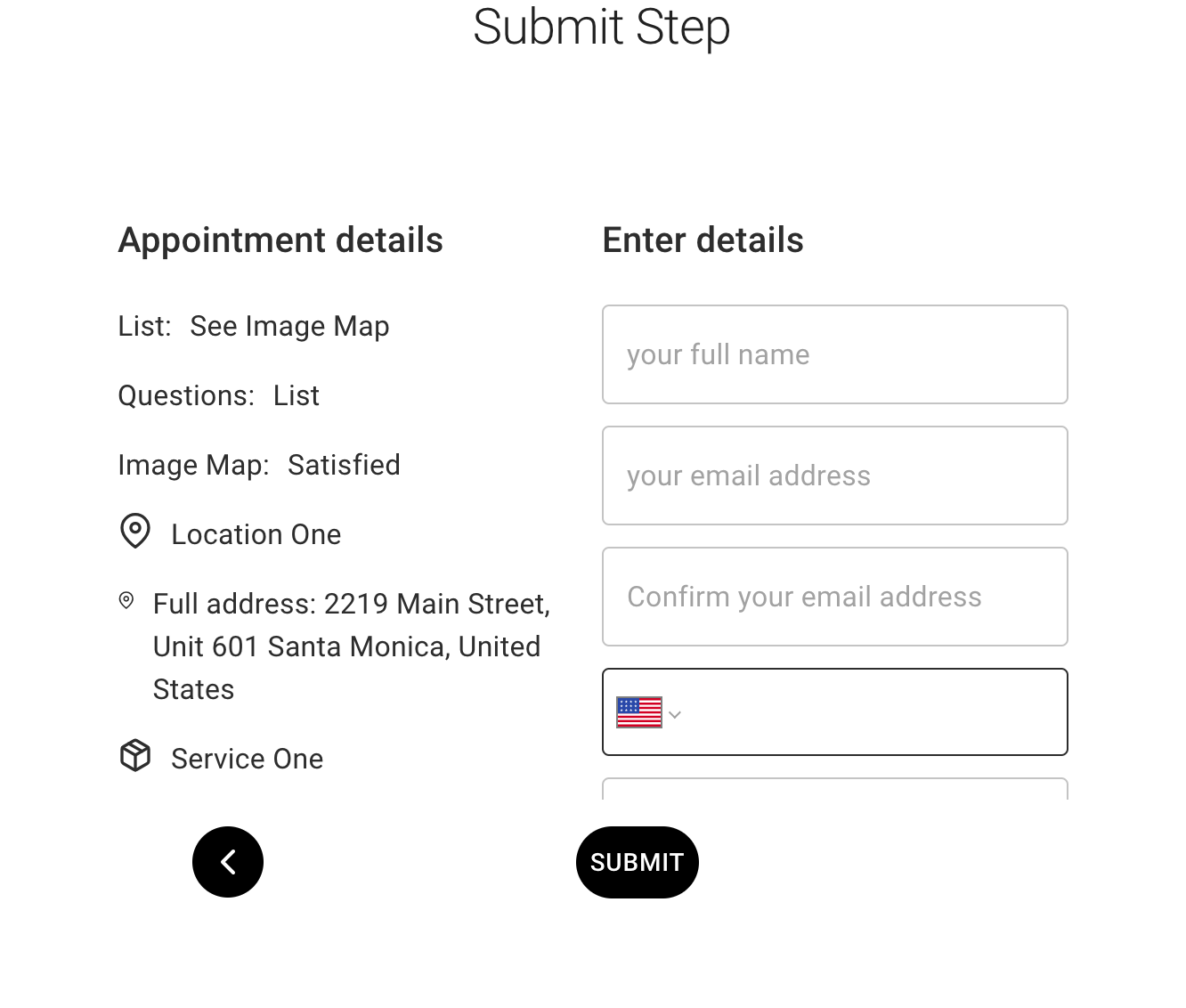Click into the phone number input area
Viewport: 1186px width, 1008px height.
point(873,712)
